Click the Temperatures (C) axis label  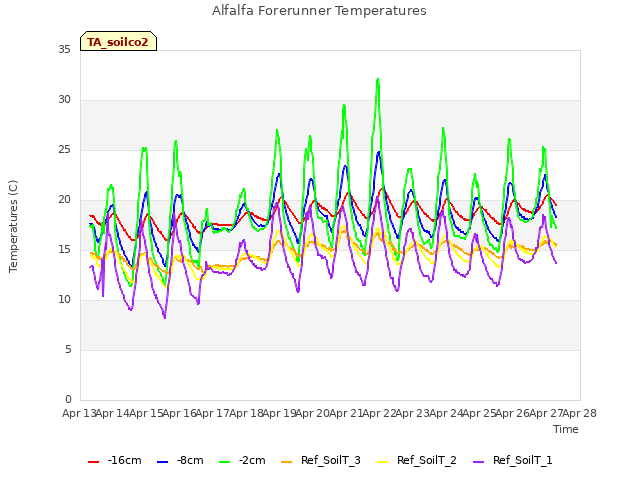[13, 226]
